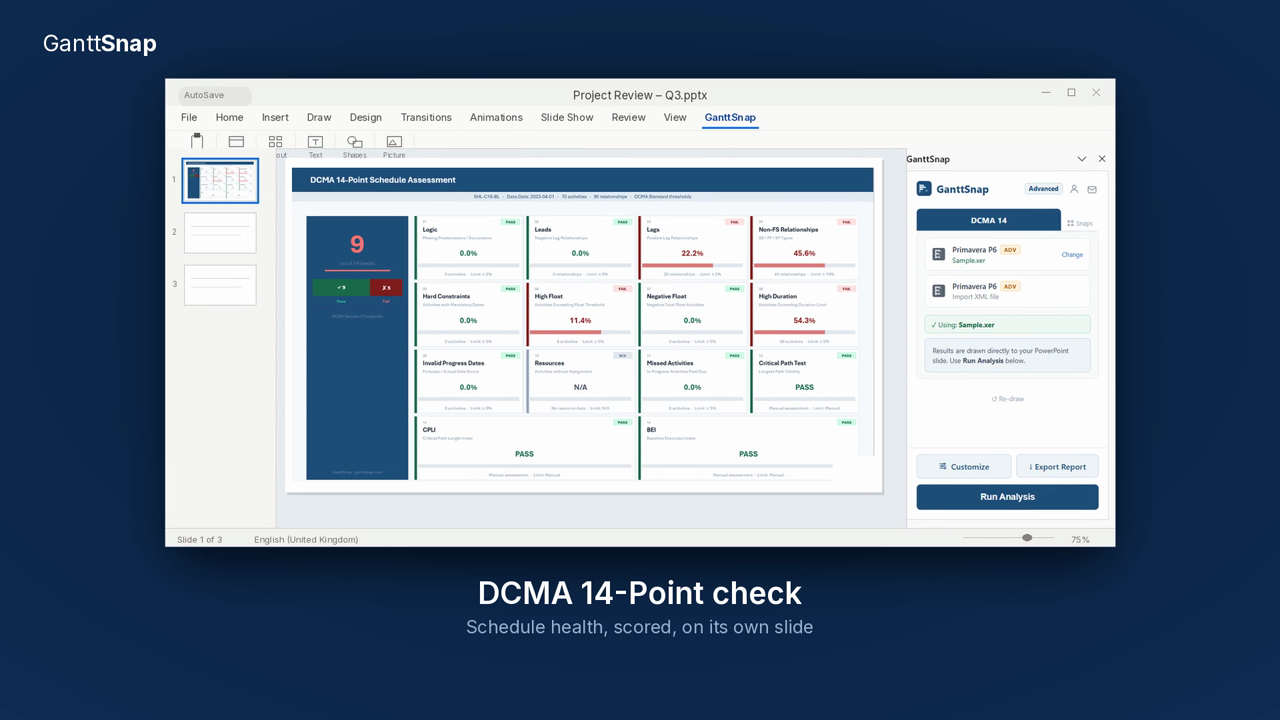
Task: Switch to the View ribbon tab
Action: 675,117
